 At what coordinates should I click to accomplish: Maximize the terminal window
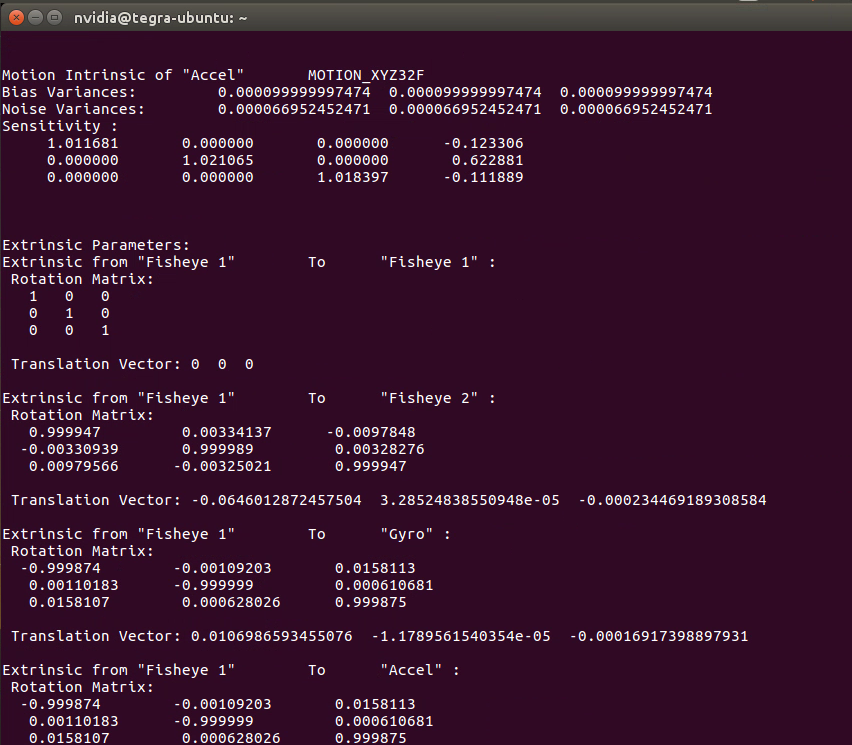pyautogui.click(x=54, y=18)
